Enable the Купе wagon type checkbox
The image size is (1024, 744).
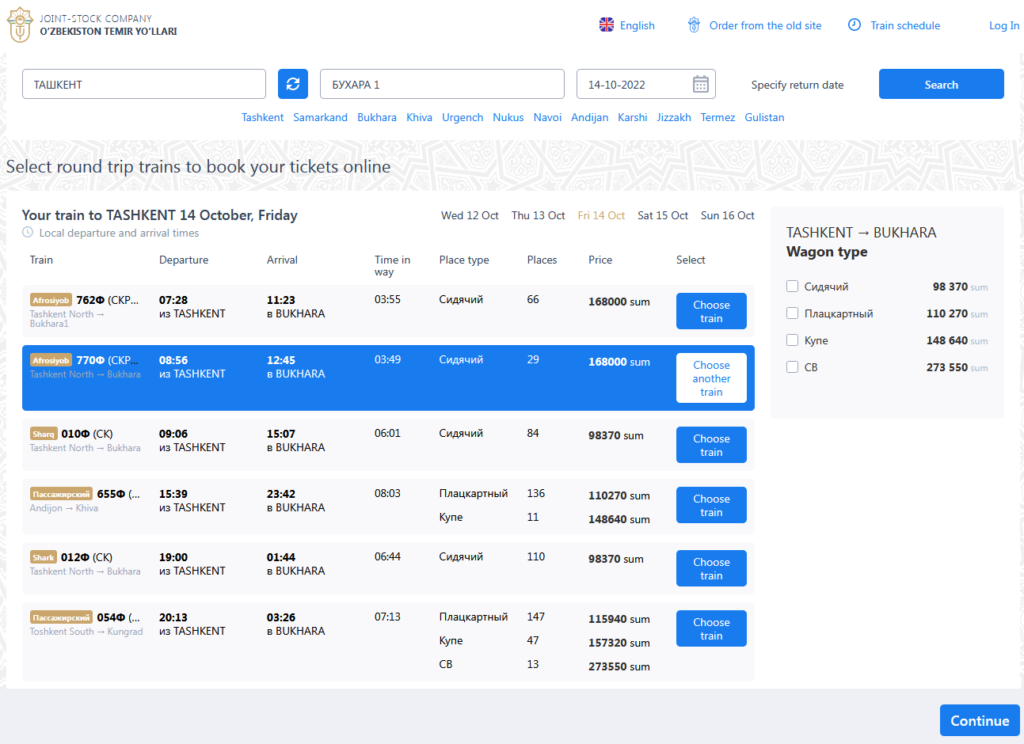tap(791, 340)
